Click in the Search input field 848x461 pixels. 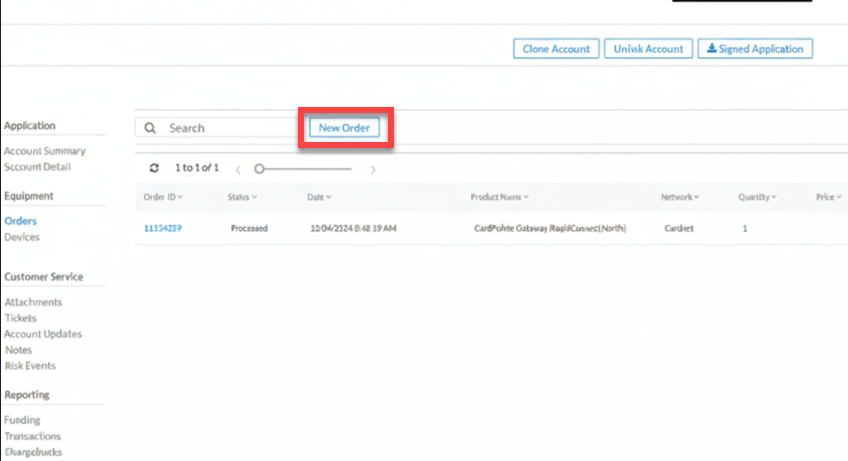click(x=225, y=128)
